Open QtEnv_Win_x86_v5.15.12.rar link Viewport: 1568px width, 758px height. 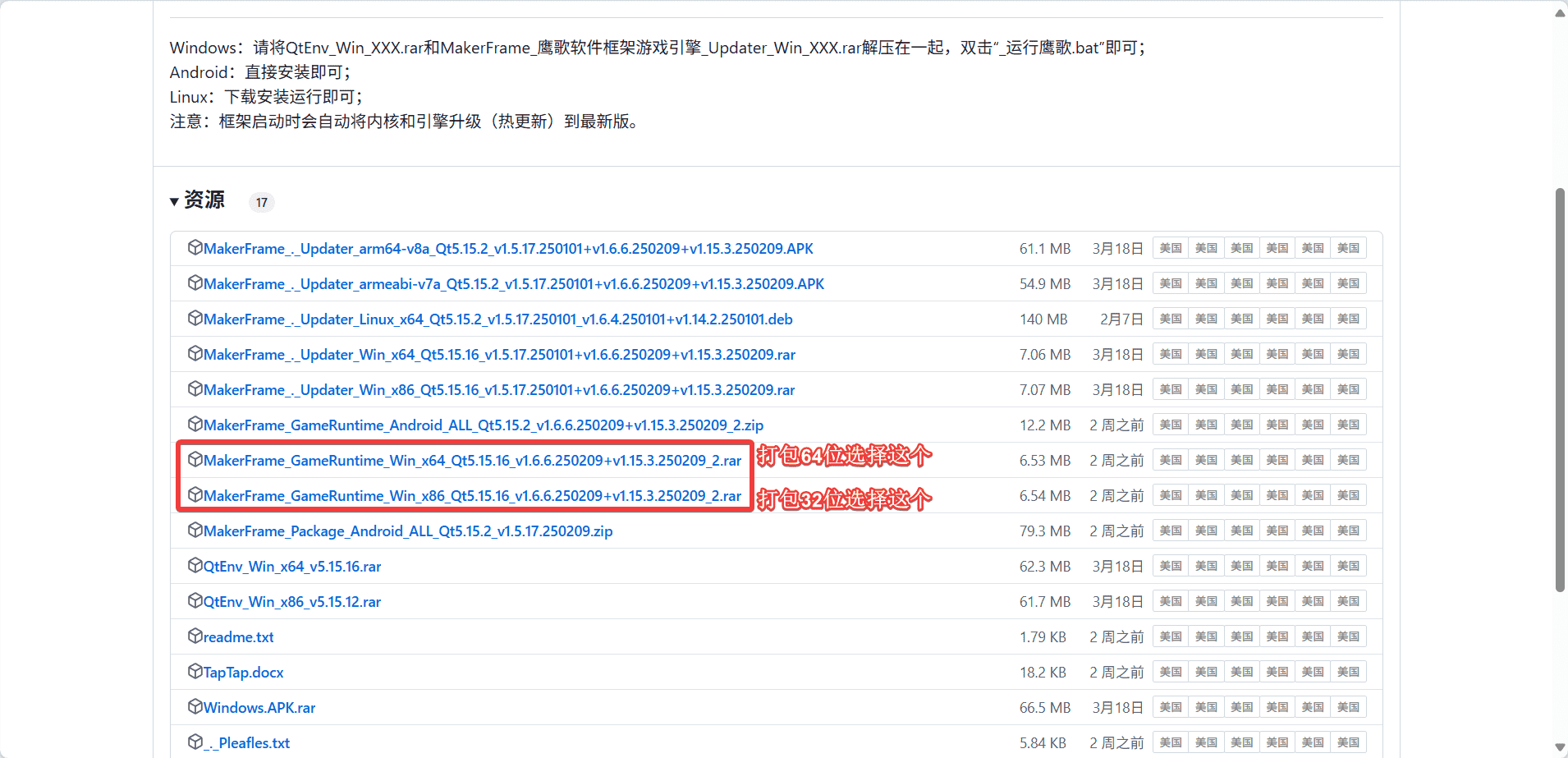point(292,602)
